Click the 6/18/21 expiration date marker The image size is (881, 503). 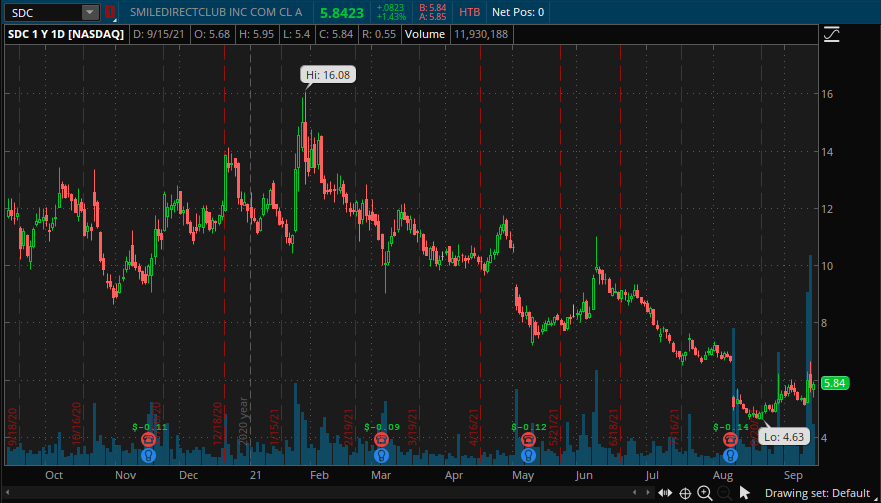[614, 428]
